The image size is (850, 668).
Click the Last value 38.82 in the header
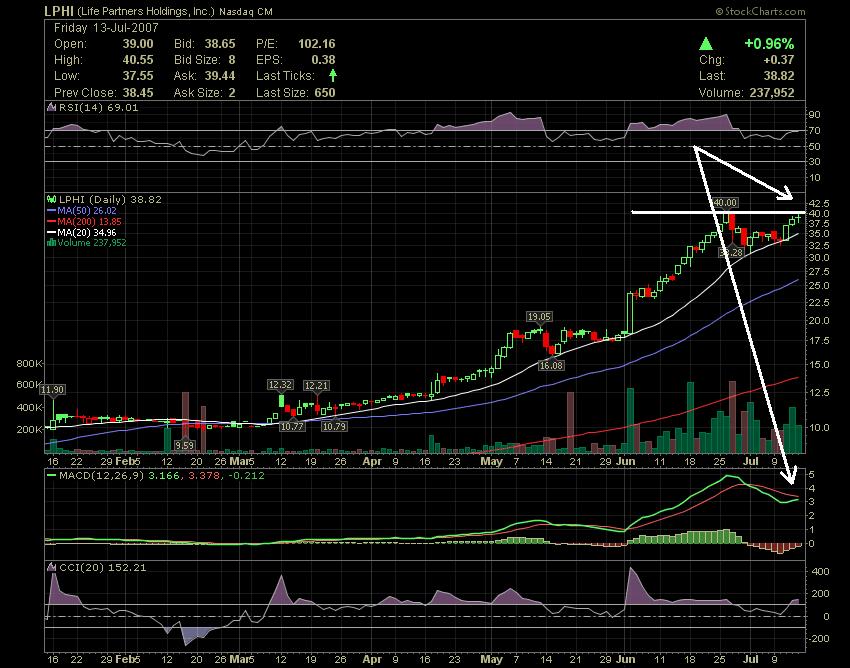click(779, 76)
